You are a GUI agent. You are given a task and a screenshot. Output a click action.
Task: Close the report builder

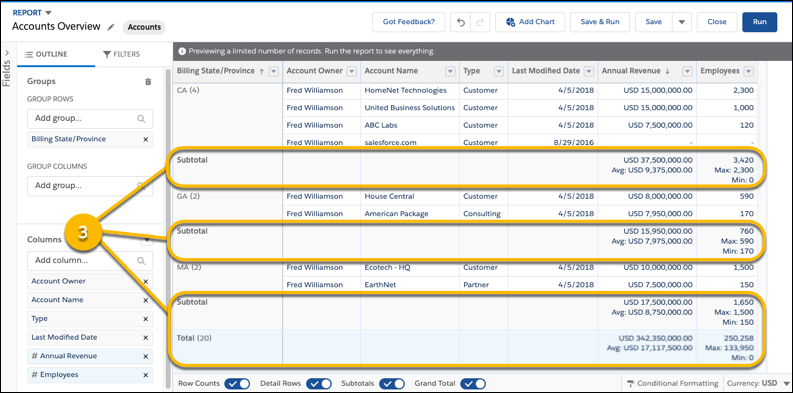pyautogui.click(x=717, y=22)
